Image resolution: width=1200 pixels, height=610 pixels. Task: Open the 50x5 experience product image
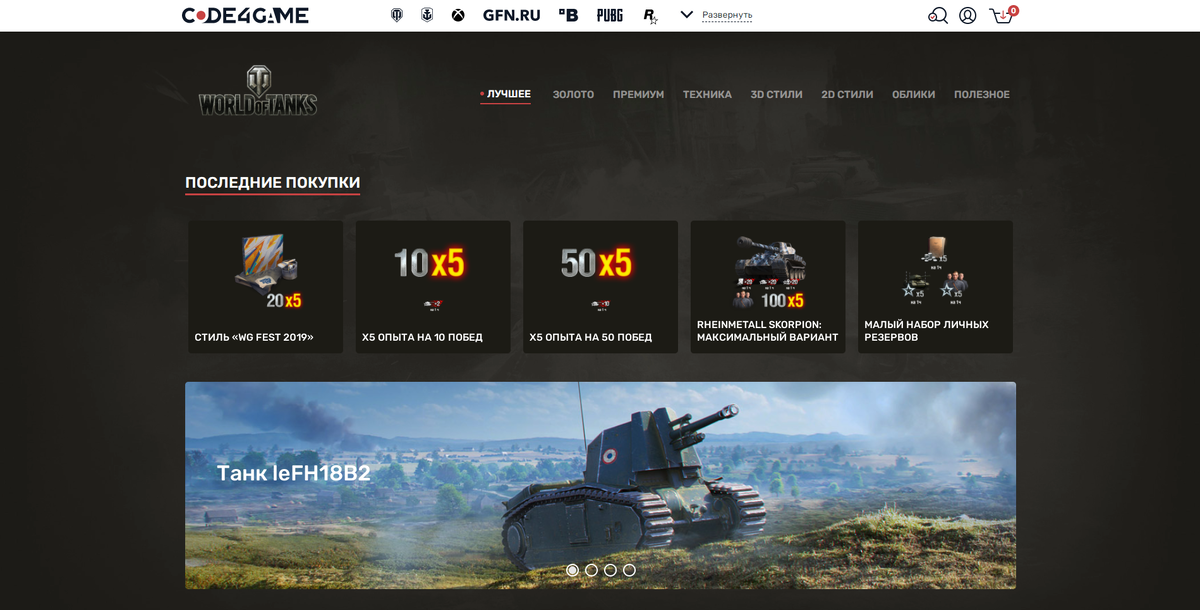tap(597, 270)
